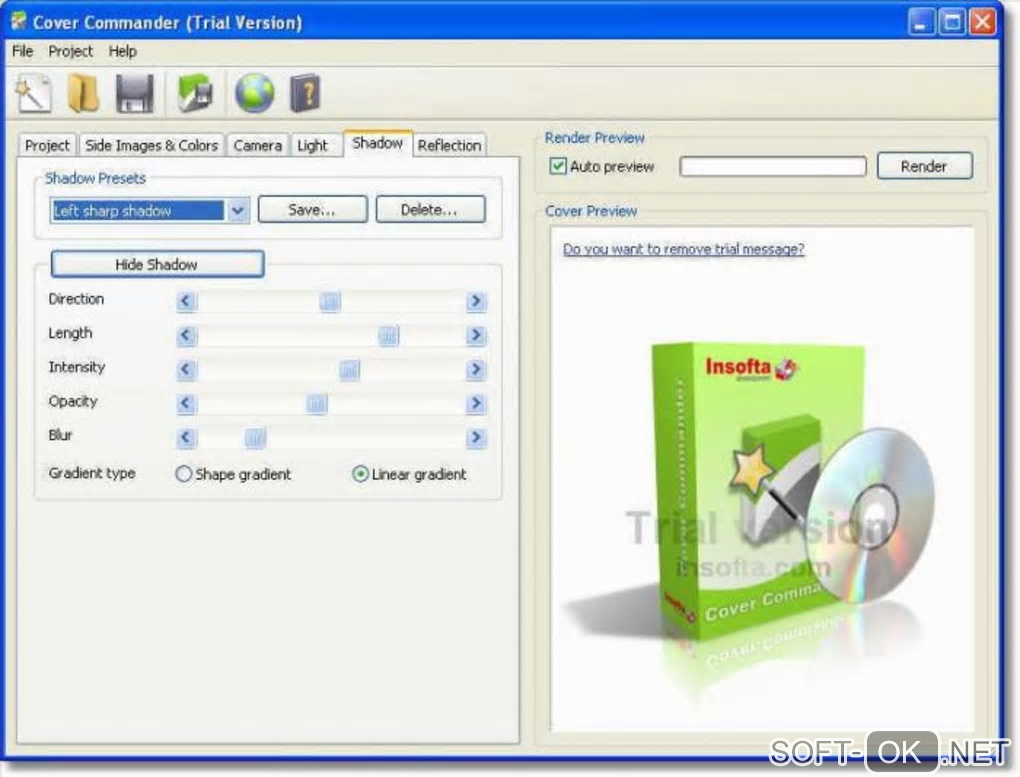The width and height of the screenshot is (1020, 777).
Task: Switch to the Light tab
Action: (312, 145)
